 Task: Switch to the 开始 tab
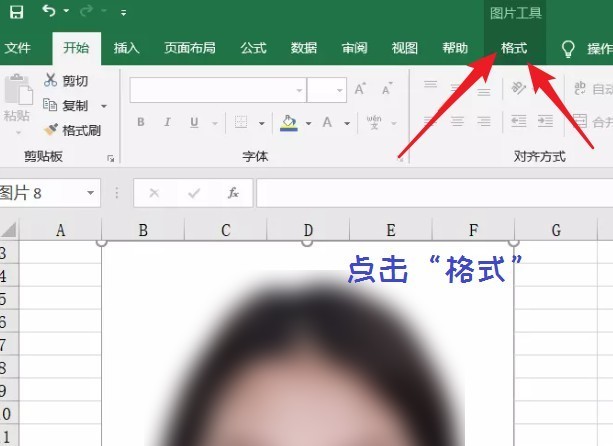click(76, 48)
